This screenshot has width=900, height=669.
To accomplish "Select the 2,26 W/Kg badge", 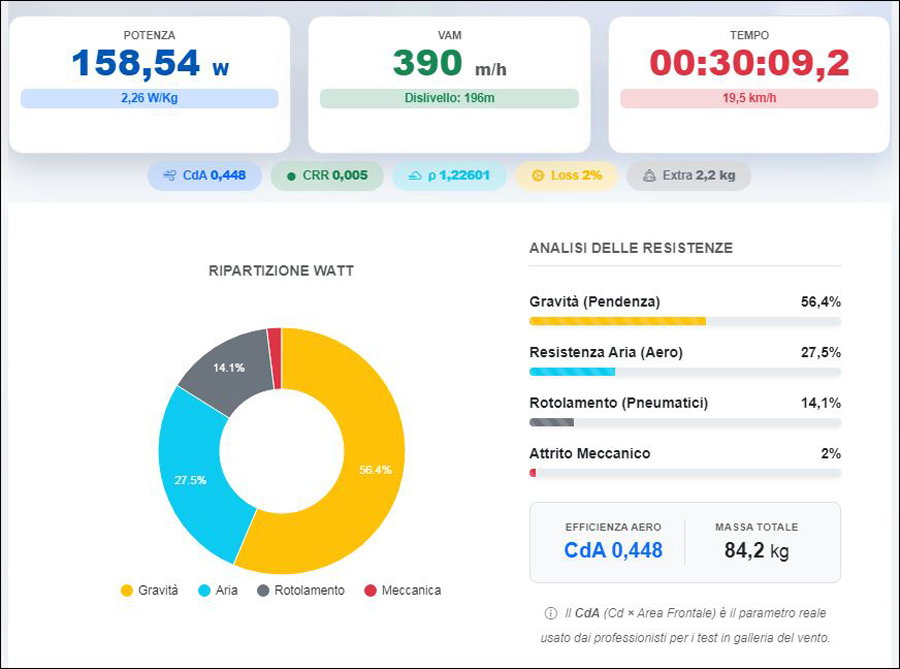I will point(149,98).
